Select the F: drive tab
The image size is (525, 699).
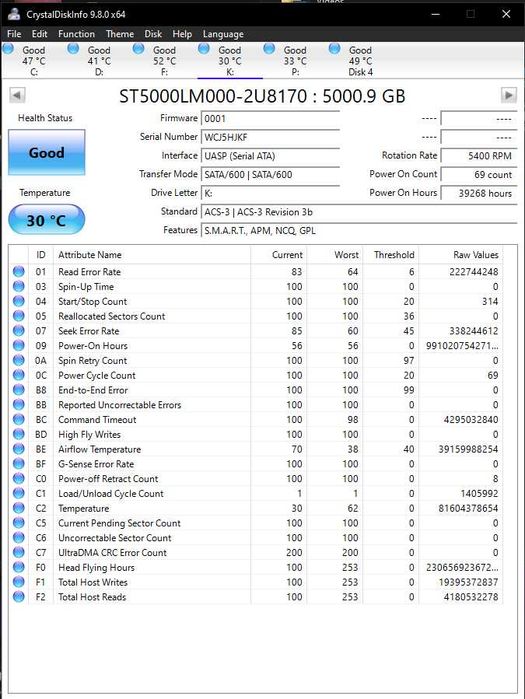click(x=164, y=61)
